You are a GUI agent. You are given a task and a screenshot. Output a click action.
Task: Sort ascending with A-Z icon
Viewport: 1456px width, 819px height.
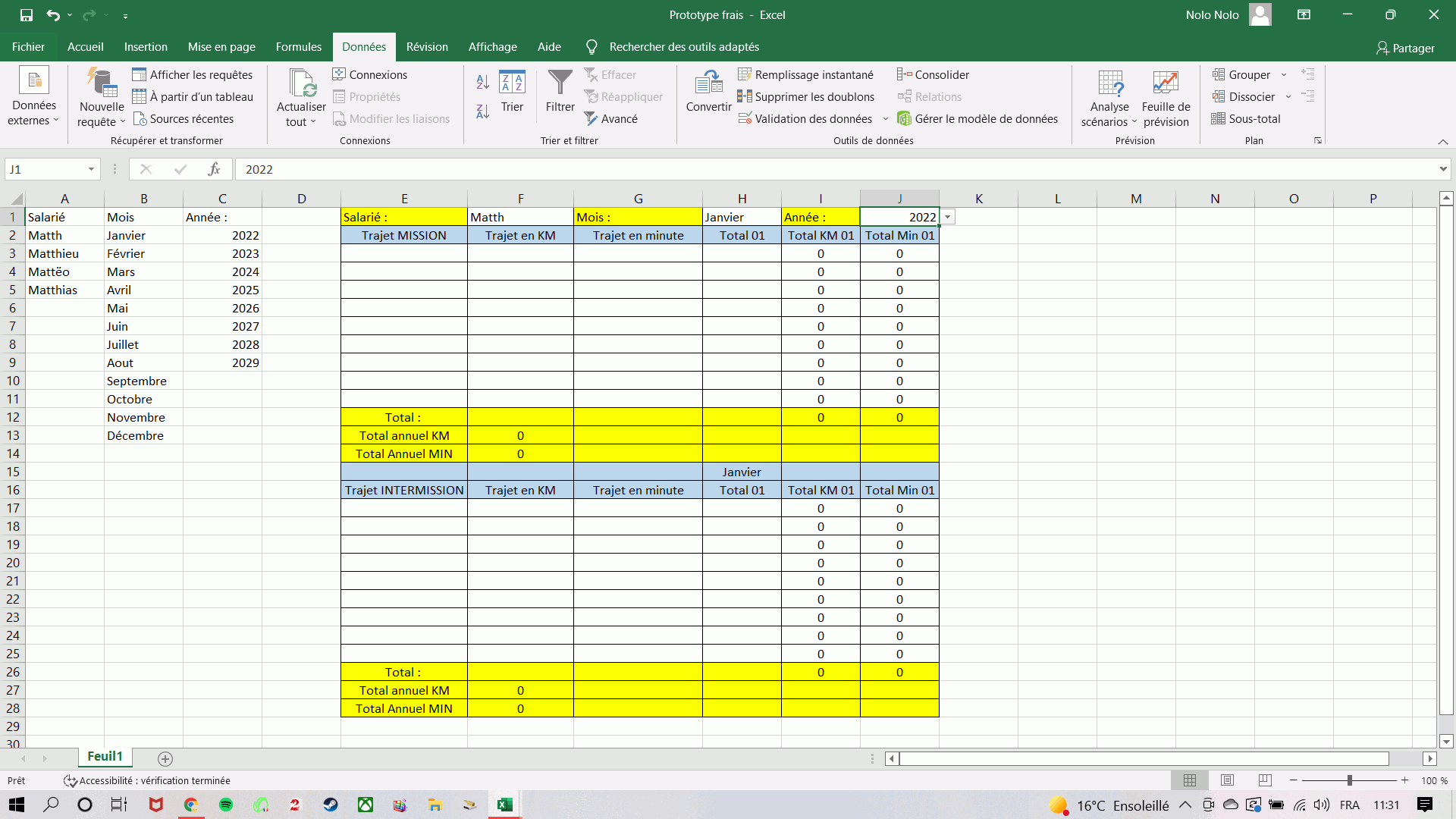pyautogui.click(x=482, y=82)
